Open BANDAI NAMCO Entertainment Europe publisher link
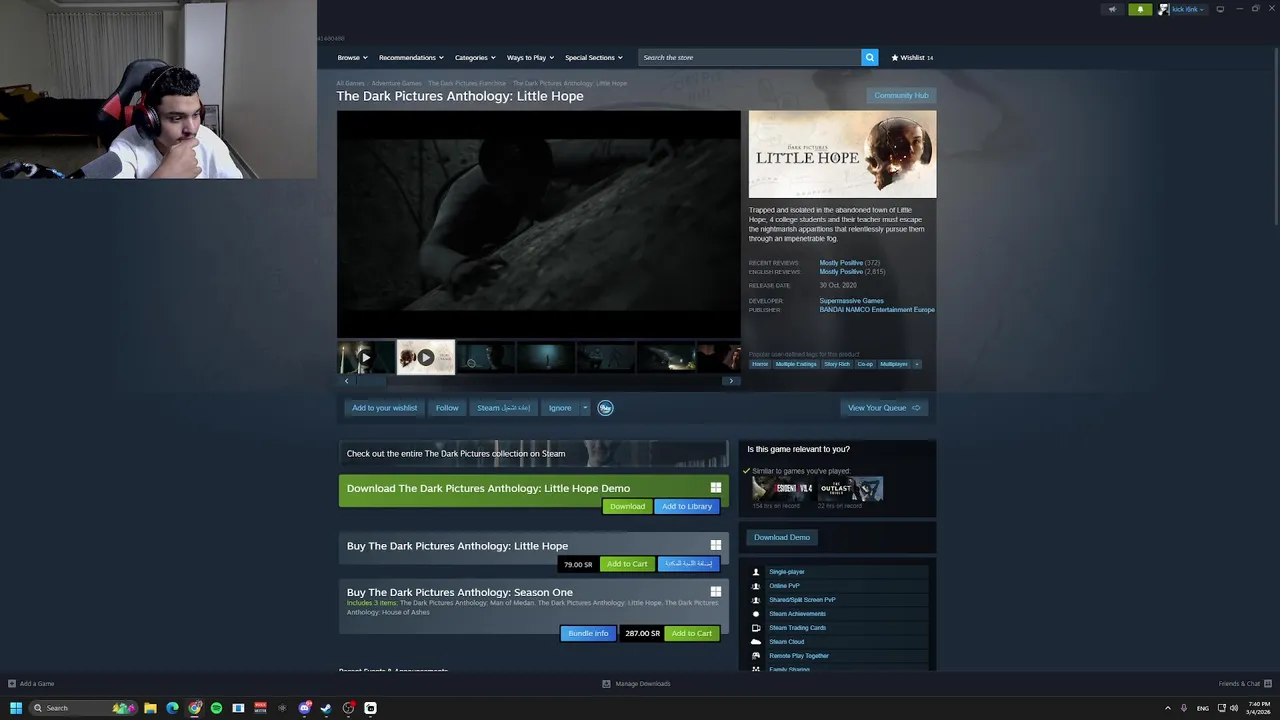The height and width of the screenshot is (720, 1280). coord(877,310)
